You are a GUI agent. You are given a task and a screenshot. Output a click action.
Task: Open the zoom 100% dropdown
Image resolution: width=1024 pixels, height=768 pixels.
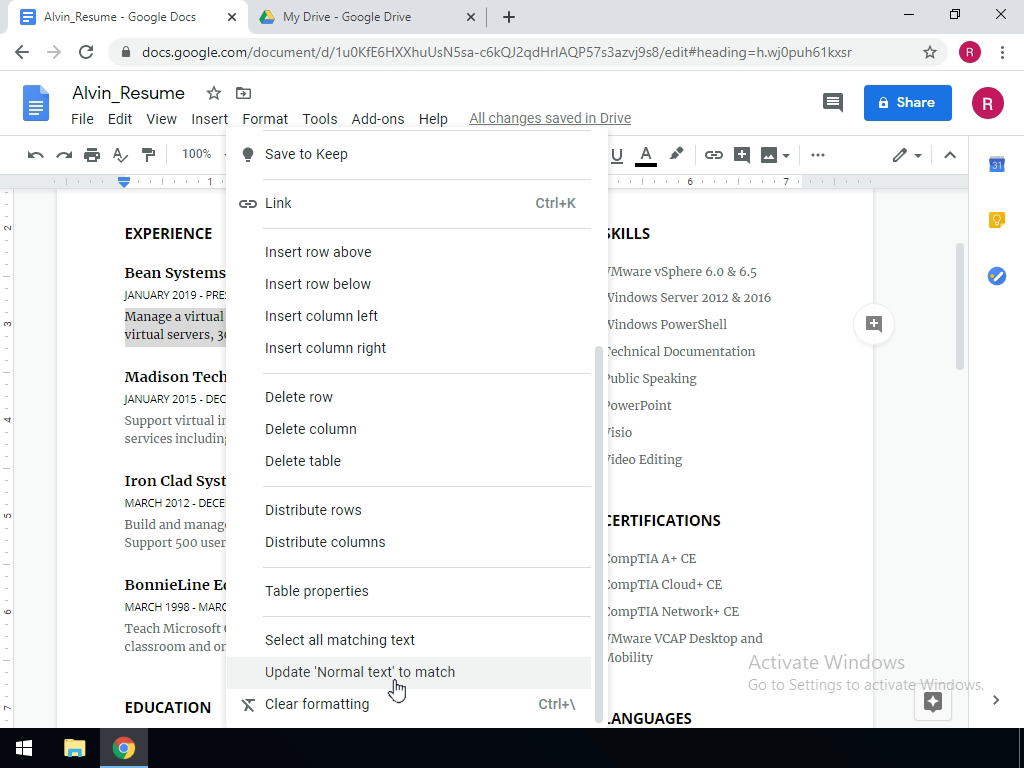[x=202, y=154]
